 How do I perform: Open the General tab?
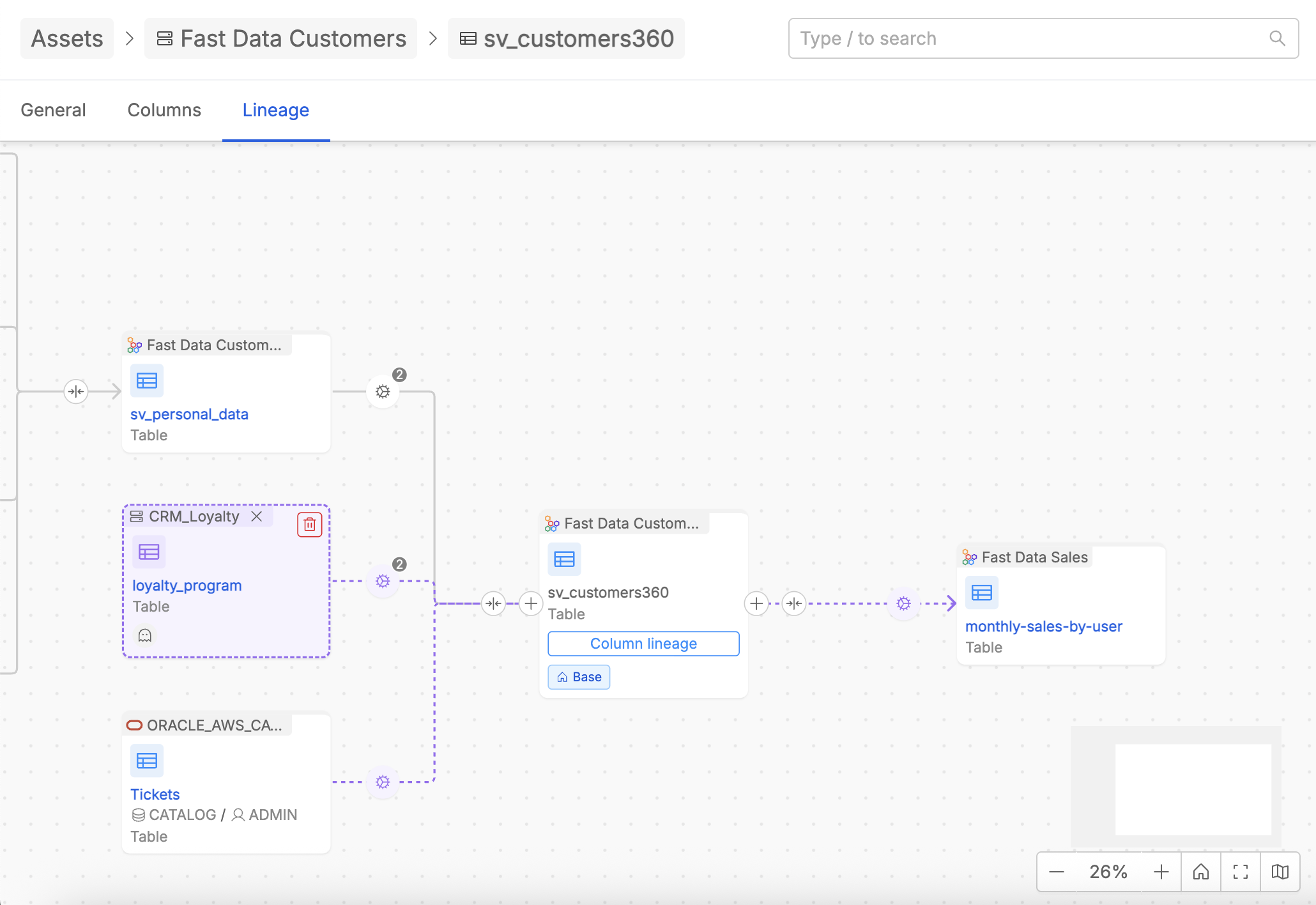click(53, 110)
